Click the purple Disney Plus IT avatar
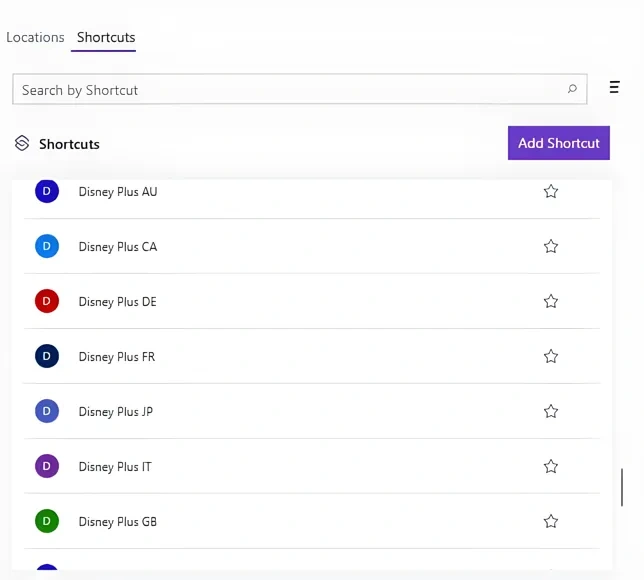Image resolution: width=644 pixels, height=580 pixels. pos(47,466)
